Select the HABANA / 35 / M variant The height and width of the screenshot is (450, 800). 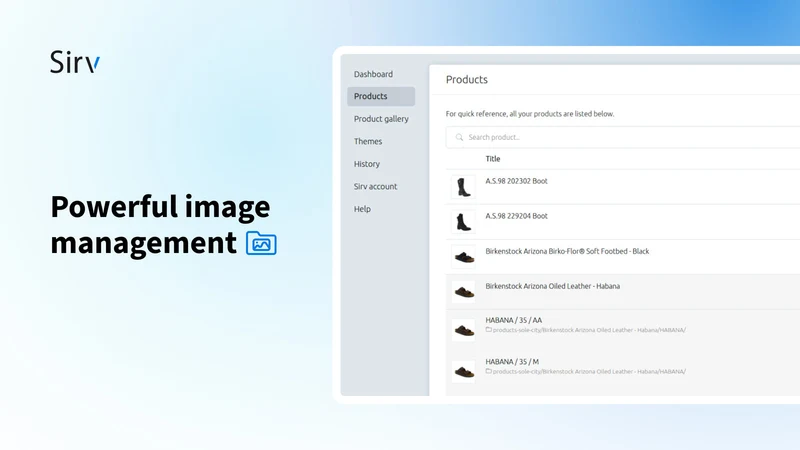[x=512, y=362]
